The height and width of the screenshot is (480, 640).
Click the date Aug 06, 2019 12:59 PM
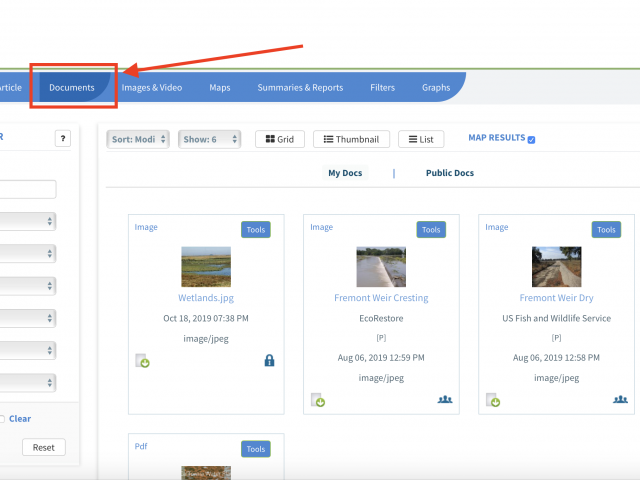pos(381,358)
